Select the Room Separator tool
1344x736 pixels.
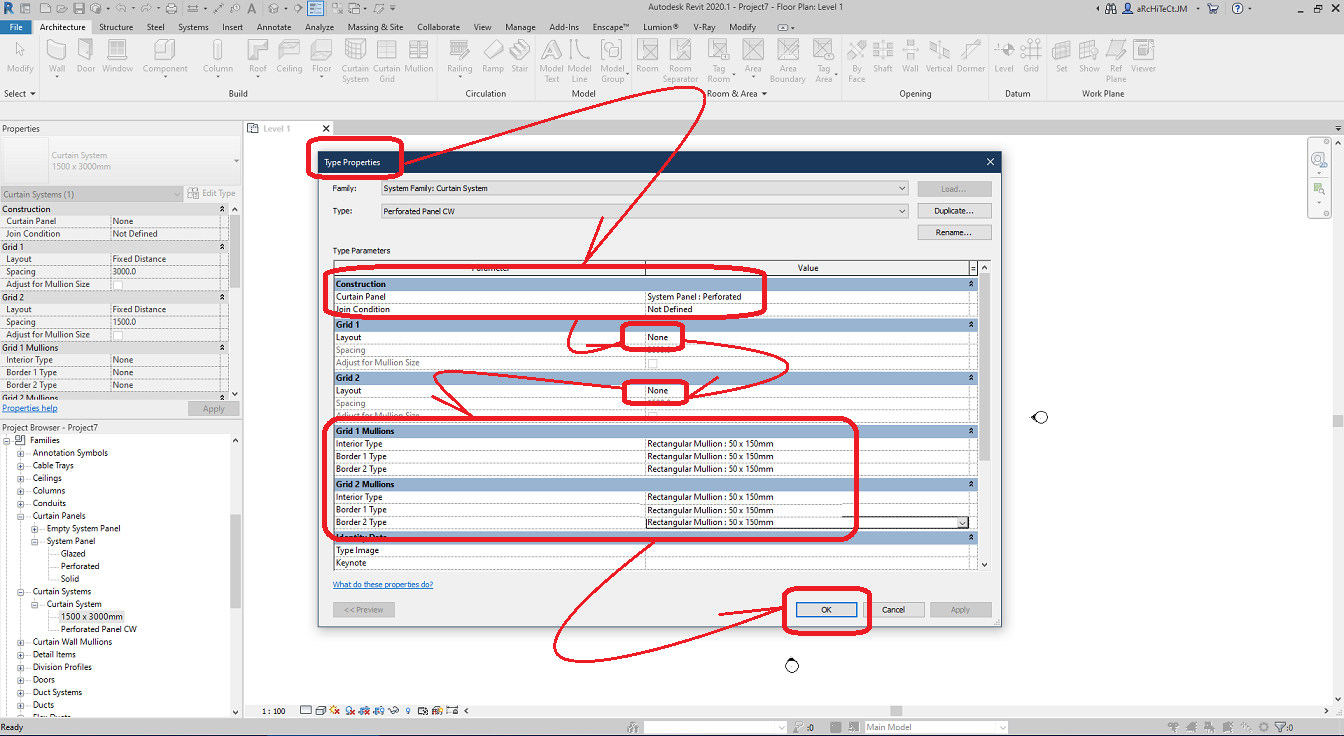[680, 57]
